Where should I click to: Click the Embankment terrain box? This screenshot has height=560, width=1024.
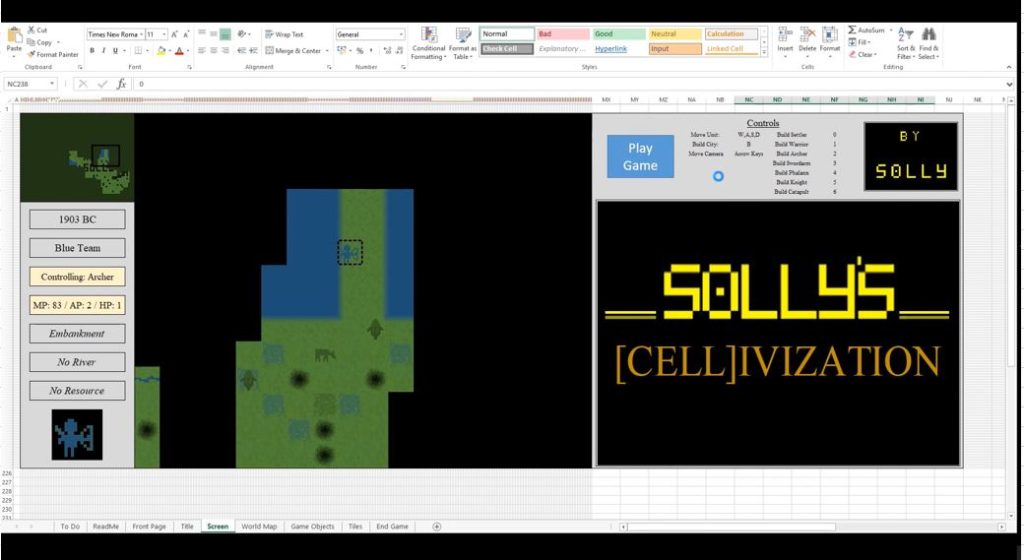click(77, 334)
